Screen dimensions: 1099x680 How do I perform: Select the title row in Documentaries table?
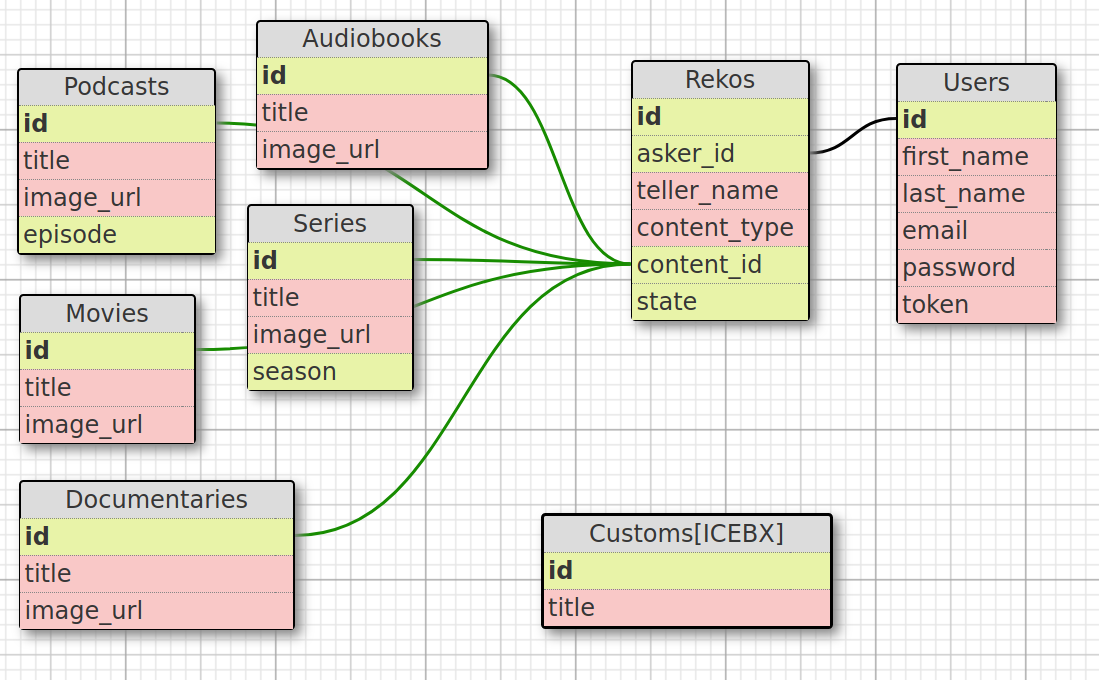[157, 573]
